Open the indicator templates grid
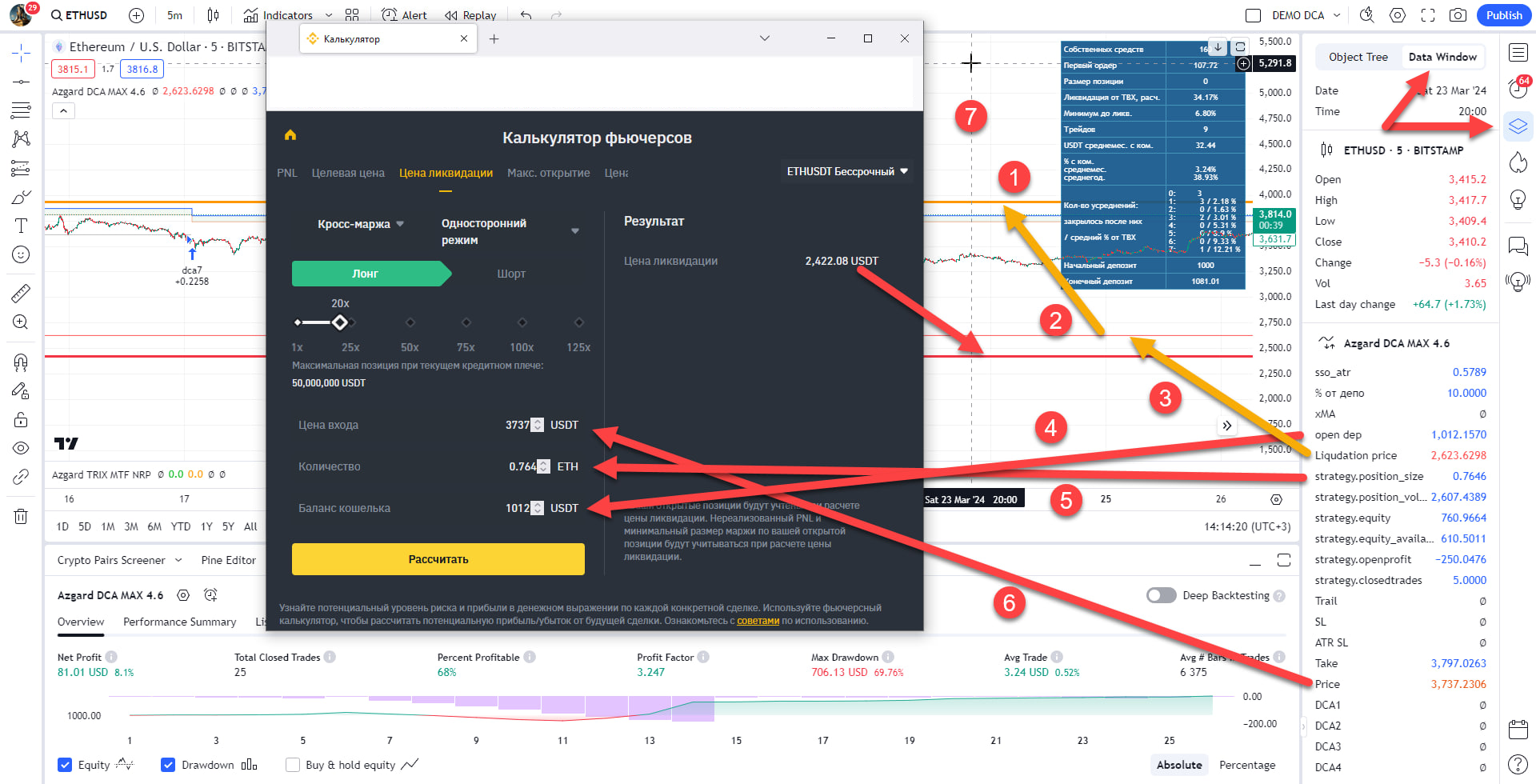 click(x=352, y=15)
